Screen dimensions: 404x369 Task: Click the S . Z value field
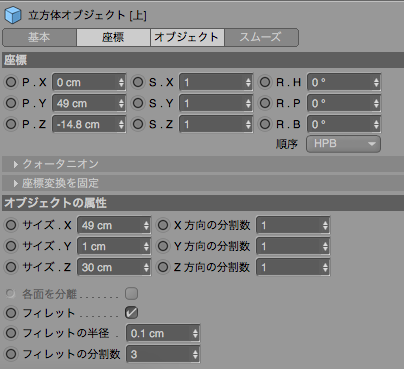[216, 124]
